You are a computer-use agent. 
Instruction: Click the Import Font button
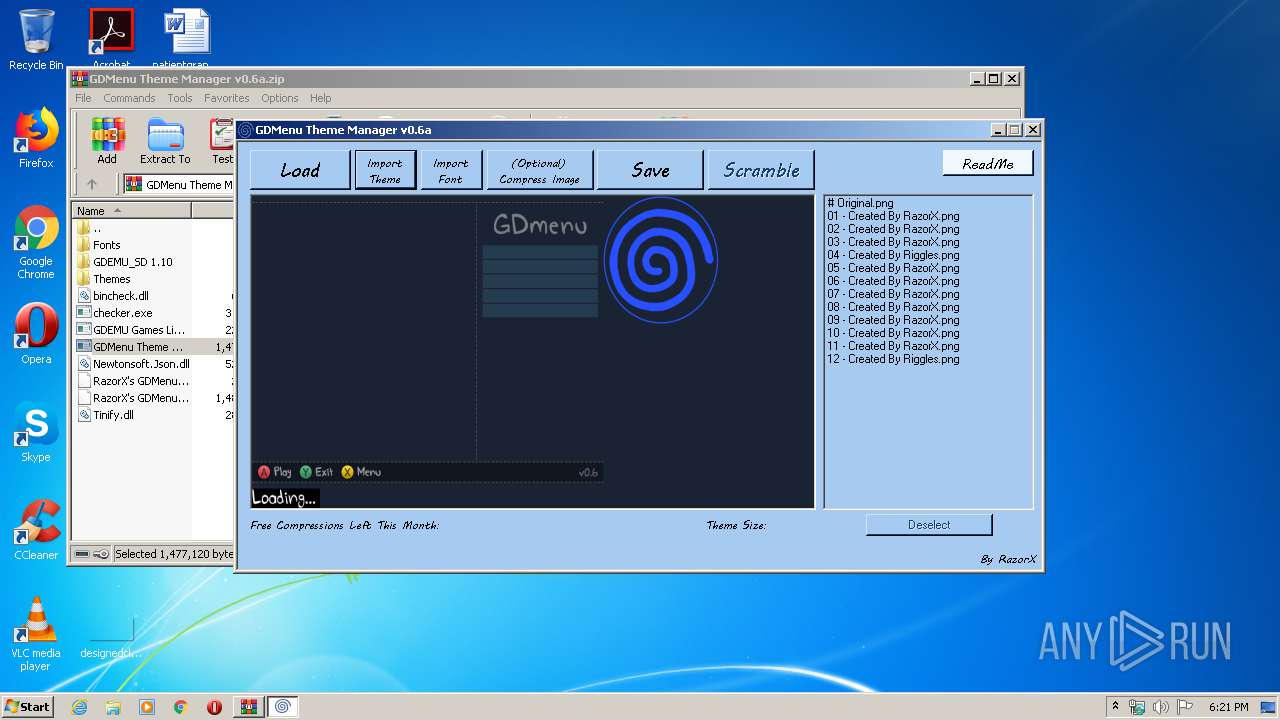click(451, 170)
